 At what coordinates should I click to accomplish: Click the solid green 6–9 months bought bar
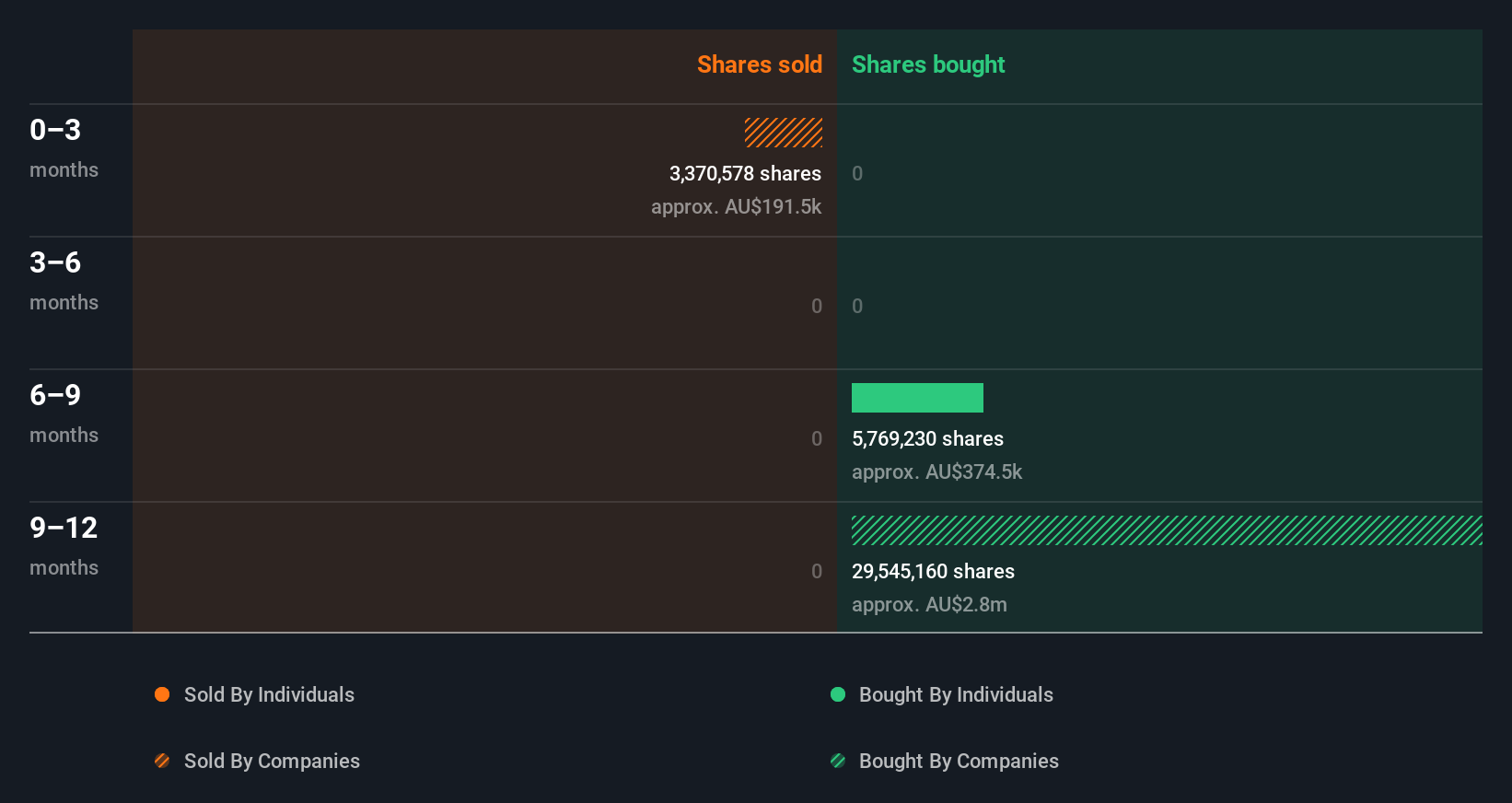coord(917,398)
